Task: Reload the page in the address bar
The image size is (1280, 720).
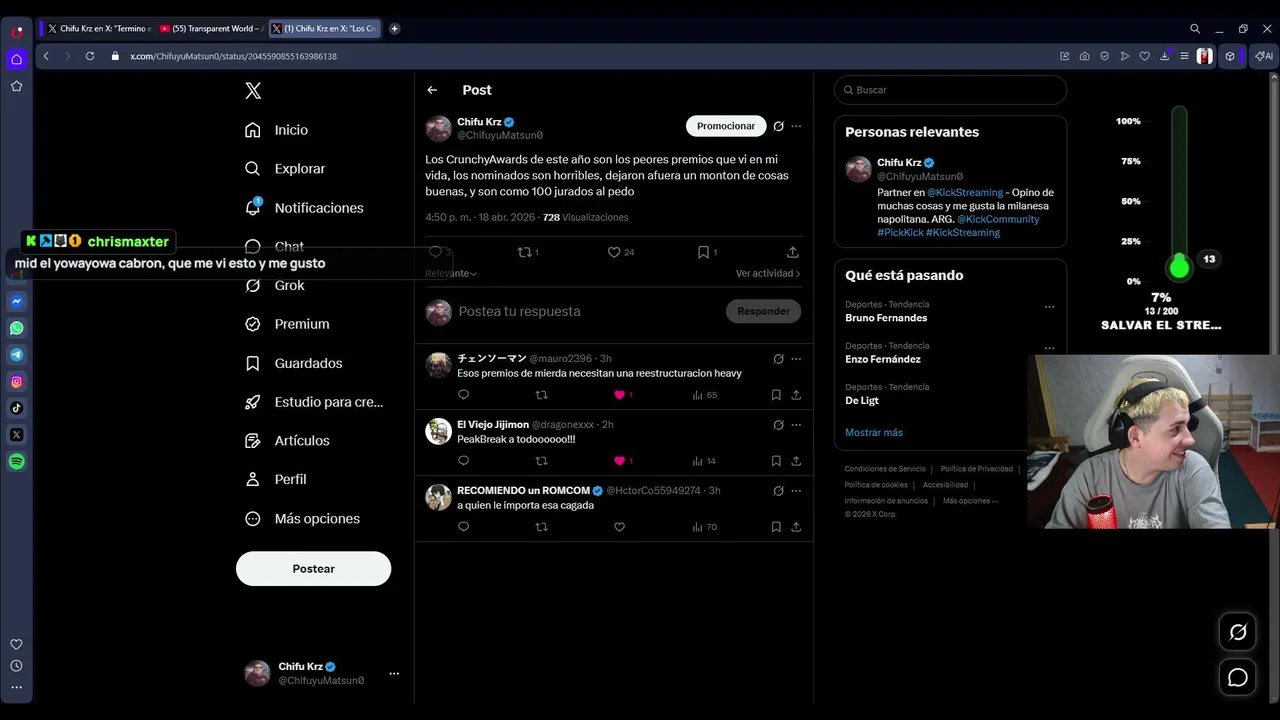Action: click(89, 56)
